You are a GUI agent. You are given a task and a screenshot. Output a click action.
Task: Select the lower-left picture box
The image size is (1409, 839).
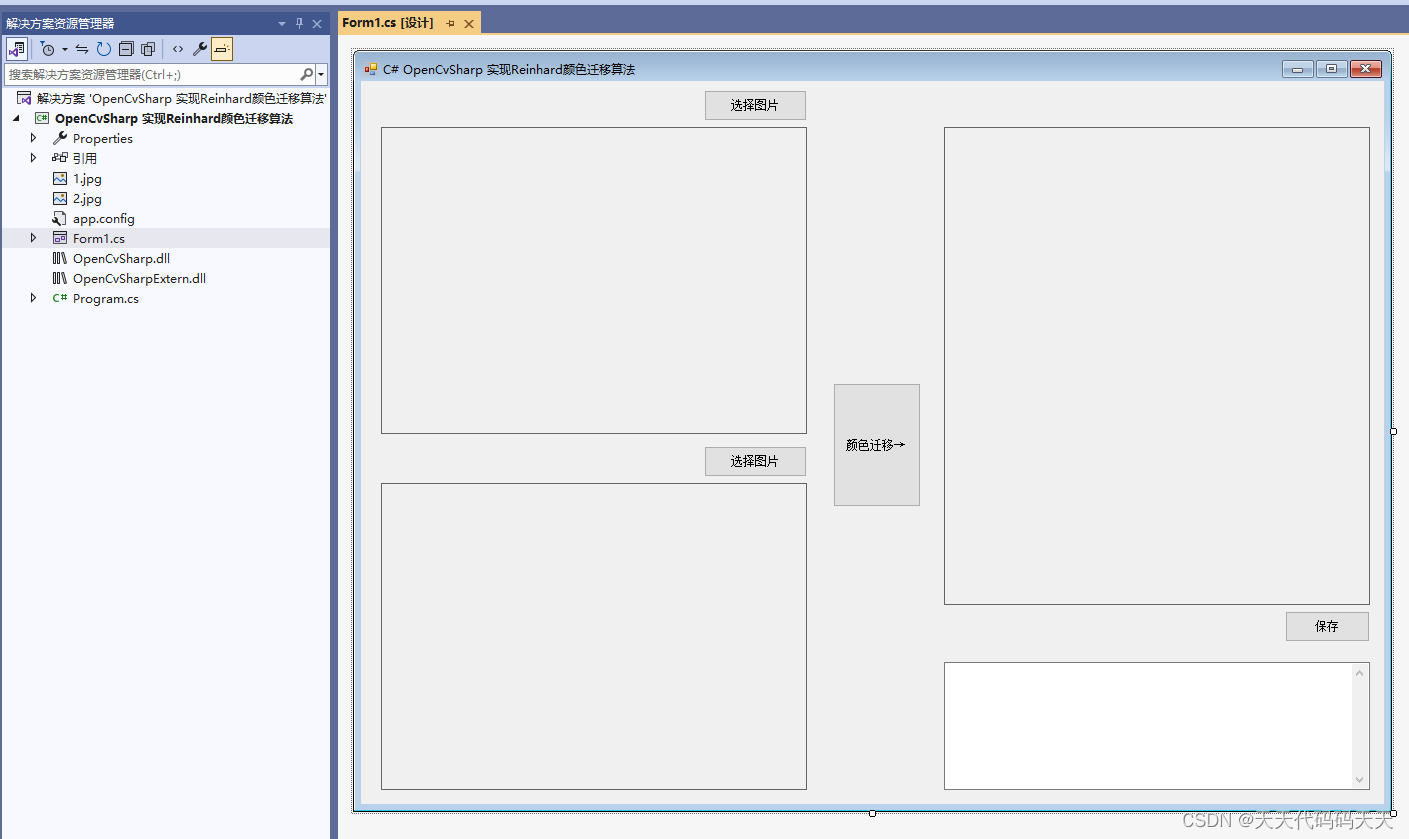(x=594, y=636)
